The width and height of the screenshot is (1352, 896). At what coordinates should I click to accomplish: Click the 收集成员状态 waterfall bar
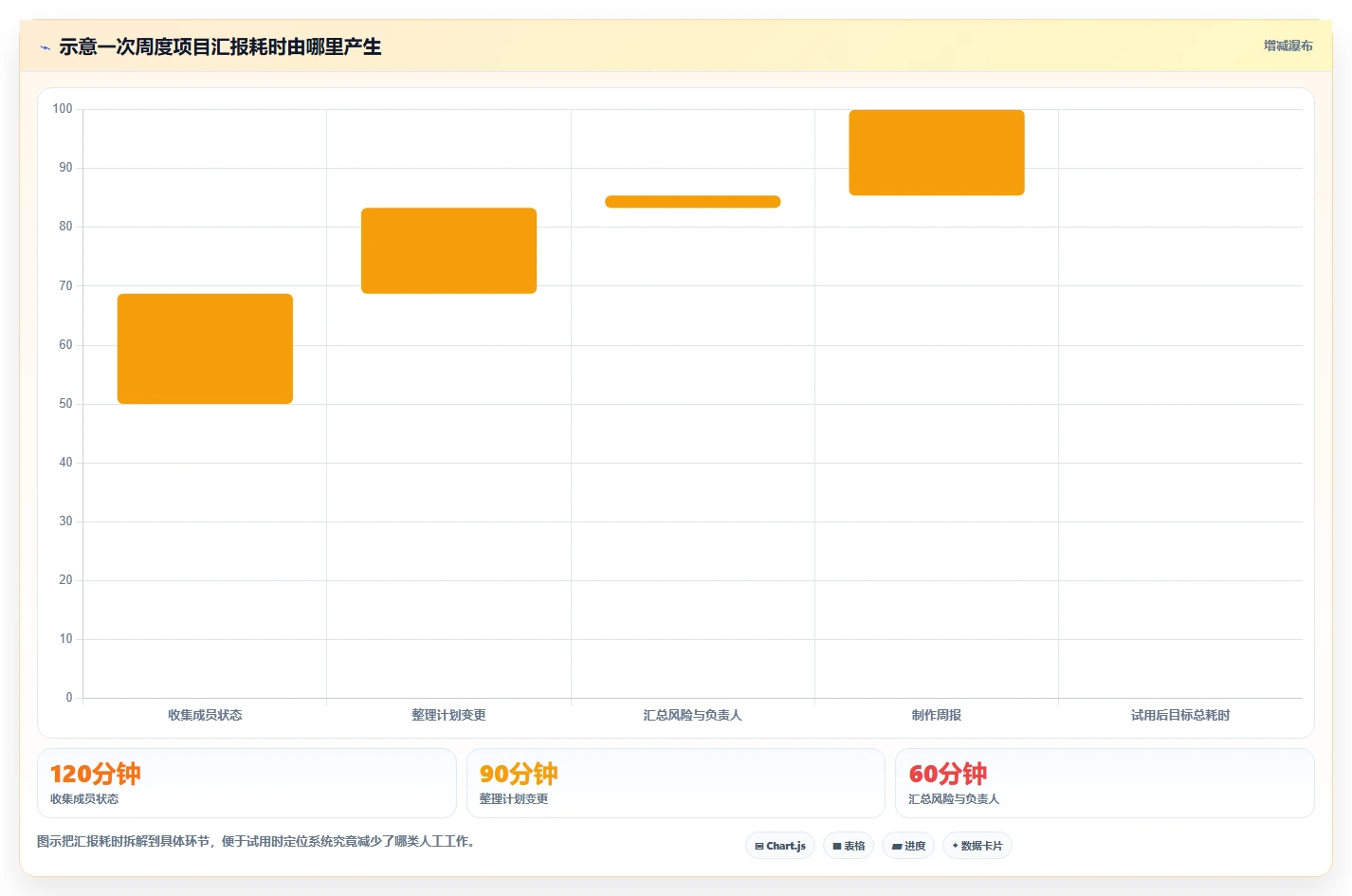click(x=205, y=349)
